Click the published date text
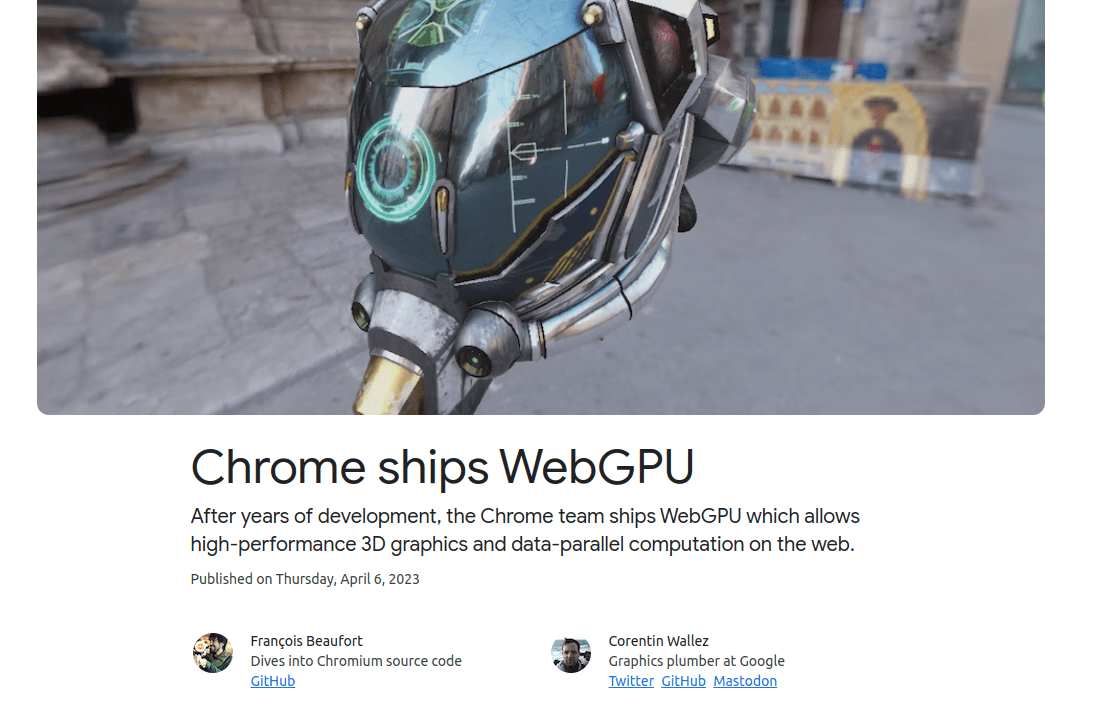This screenshot has width=1107, height=722. (305, 579)
